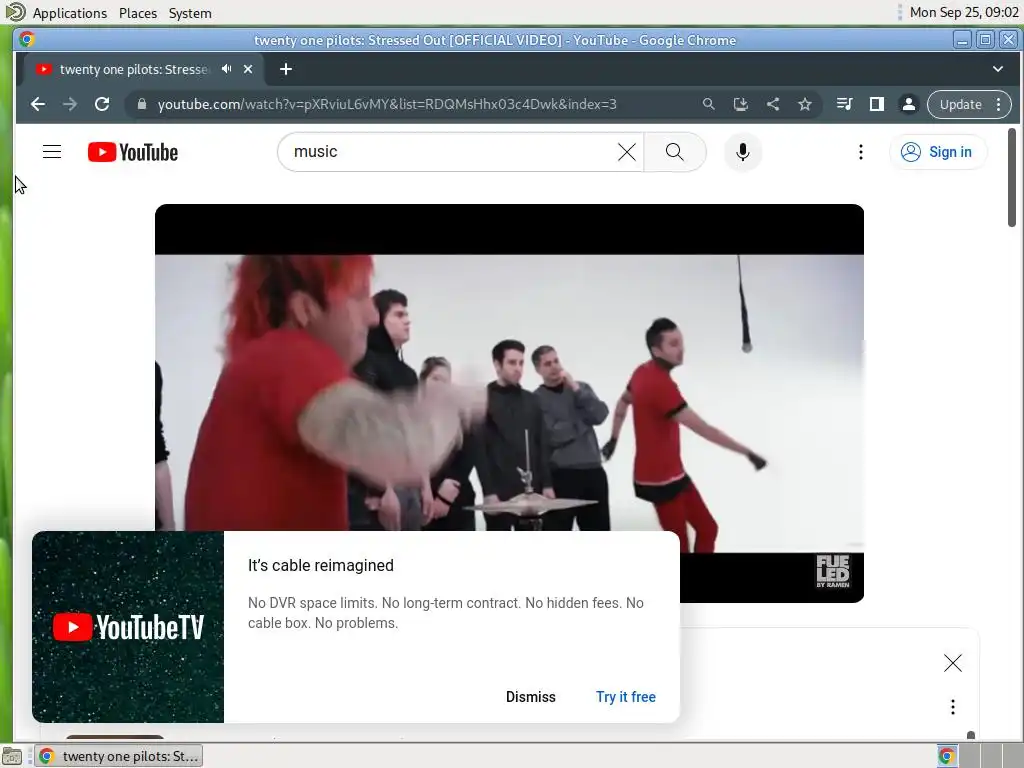The width and height of the screenshot is (1024, 768).
Task: Click Try it free for YouTube TV
Action: [626, 697]
